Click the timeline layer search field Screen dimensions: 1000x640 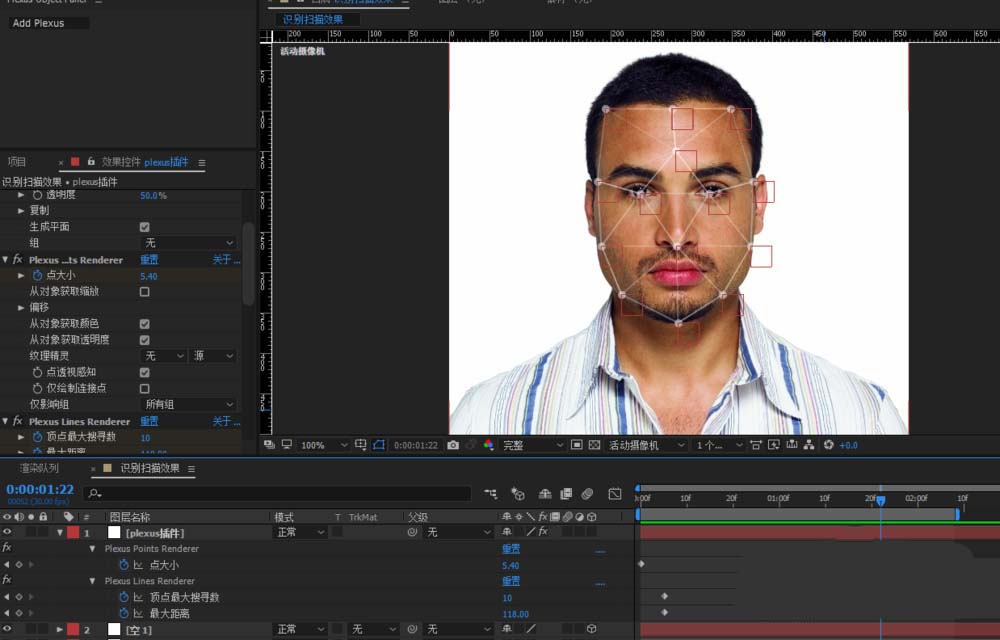(278, 493)
